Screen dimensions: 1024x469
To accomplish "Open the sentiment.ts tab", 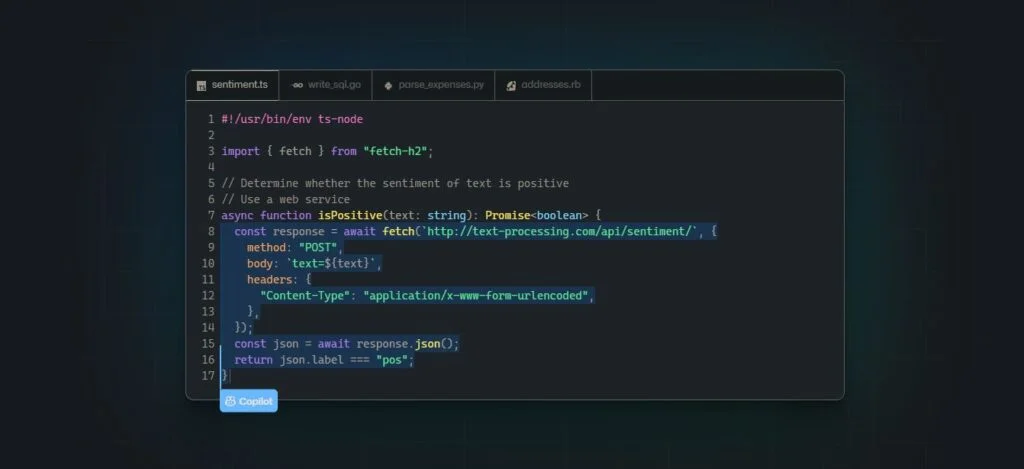I will point(232,86).
